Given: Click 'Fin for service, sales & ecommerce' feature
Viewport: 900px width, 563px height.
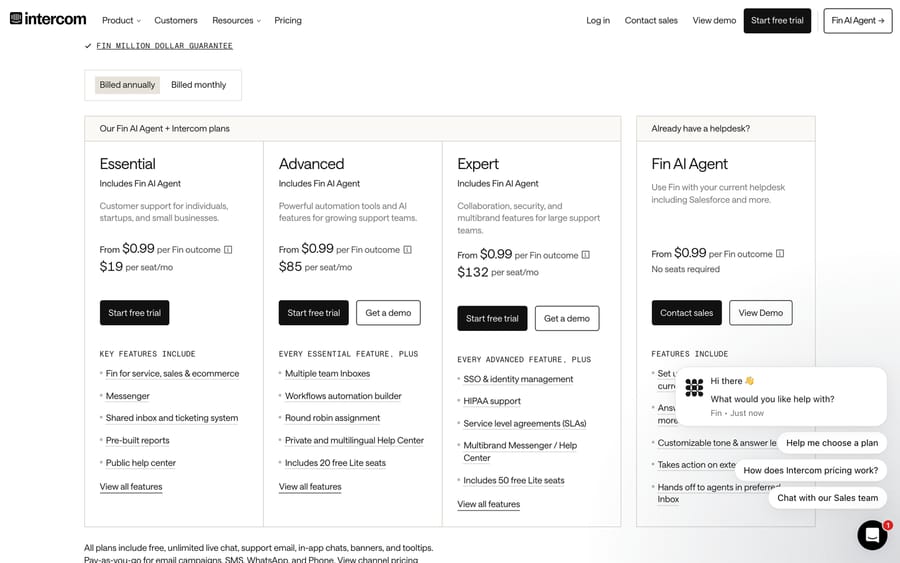Looking at the screenshot, I should point(172,374).
